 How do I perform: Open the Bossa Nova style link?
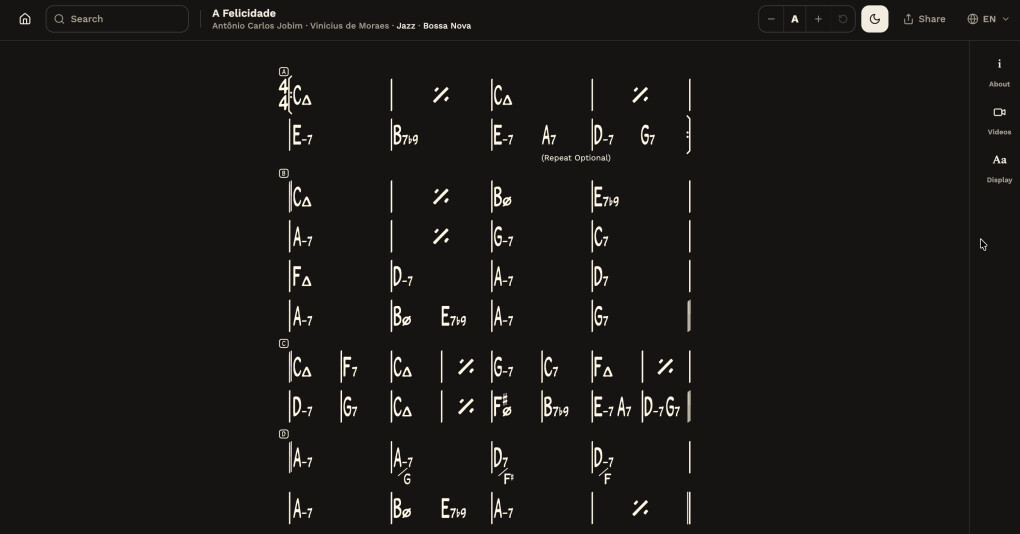click(x=447, y=26)
